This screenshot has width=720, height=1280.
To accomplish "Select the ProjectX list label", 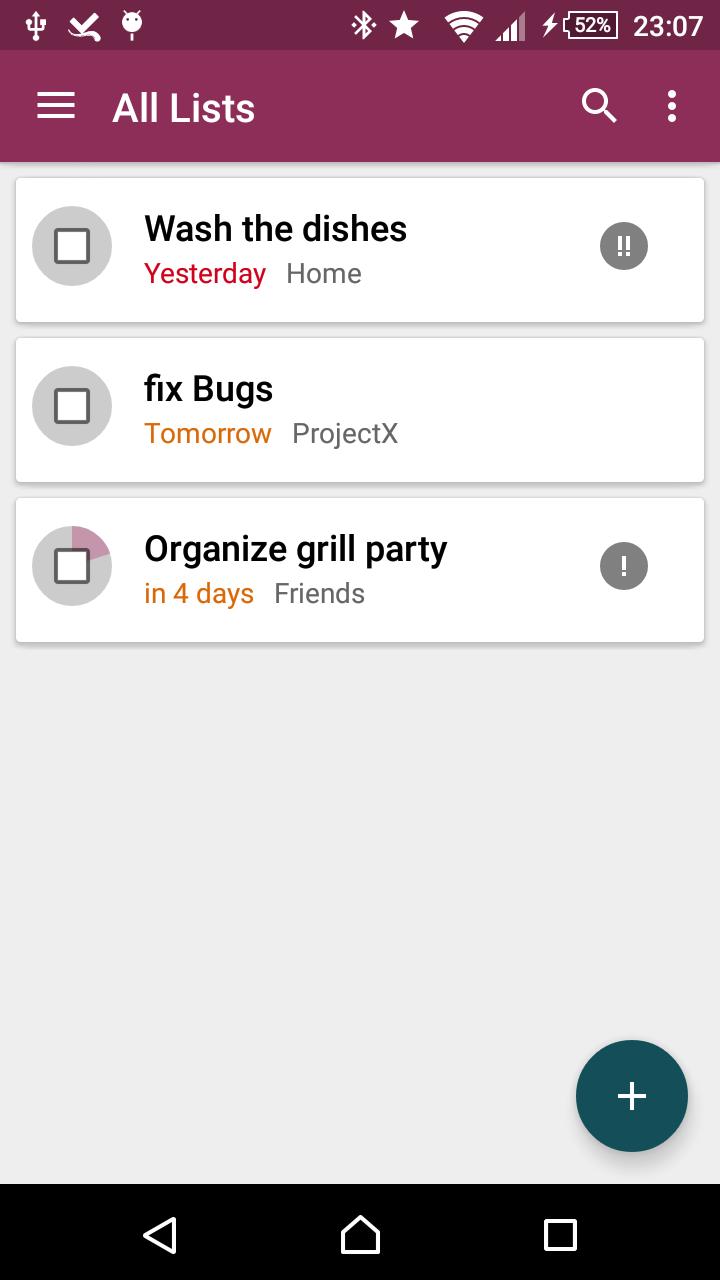I will click(x=345, y=434).
